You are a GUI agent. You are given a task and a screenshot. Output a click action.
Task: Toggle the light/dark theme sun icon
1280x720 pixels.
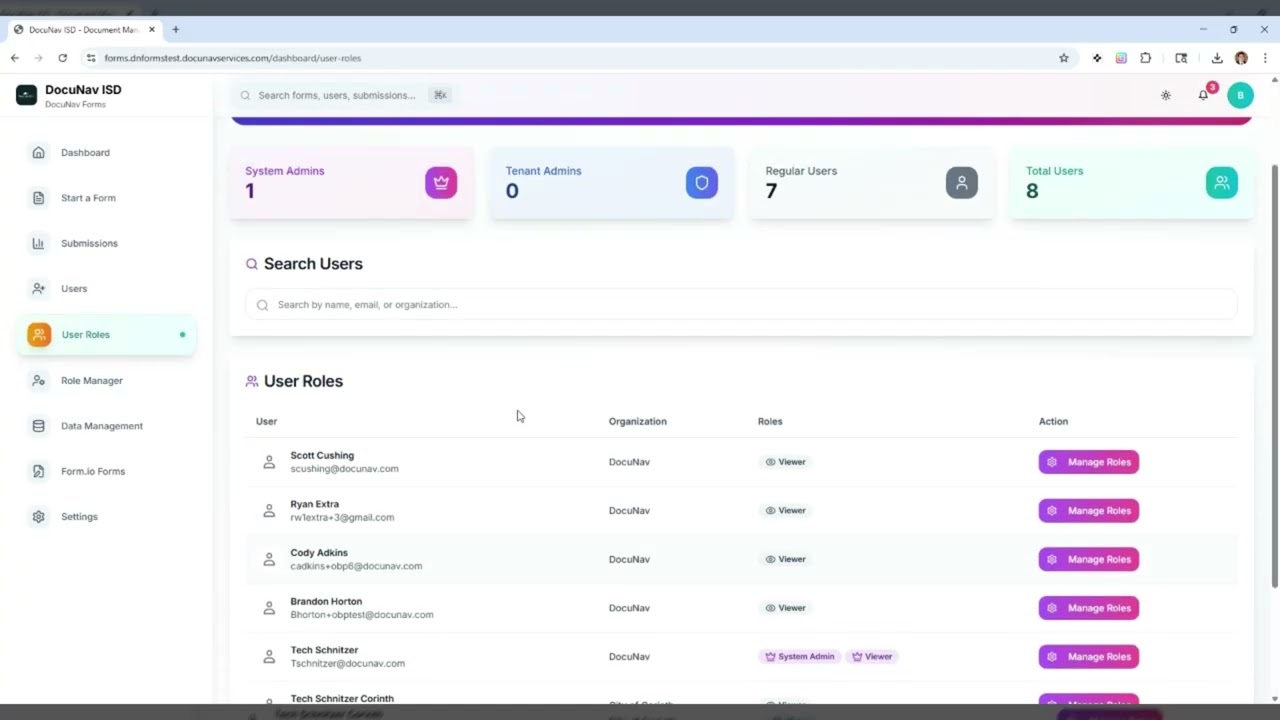click(1166, 95)
